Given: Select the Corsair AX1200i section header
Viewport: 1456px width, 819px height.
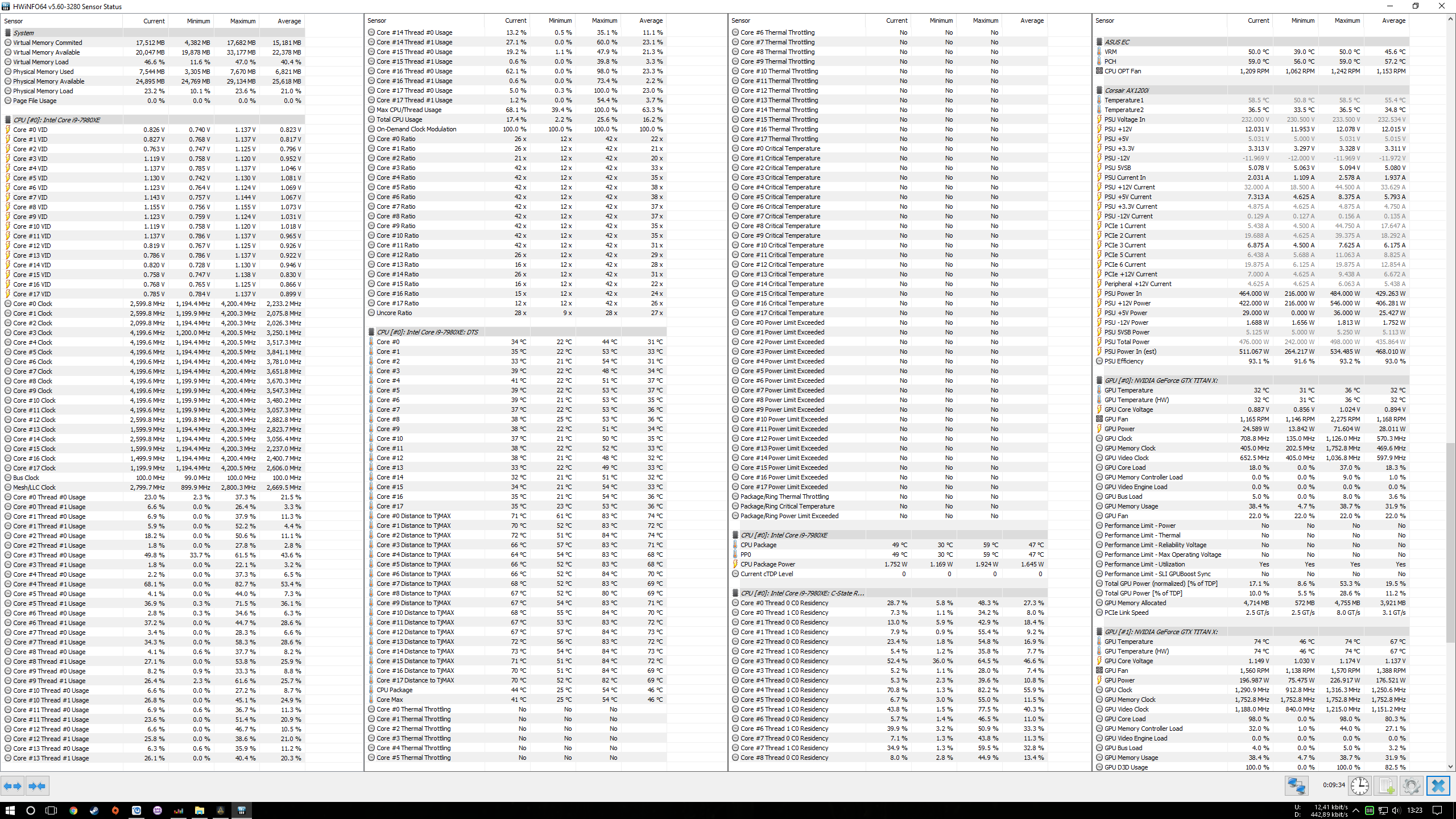Looking at the screenshot, I should 1127,90.
